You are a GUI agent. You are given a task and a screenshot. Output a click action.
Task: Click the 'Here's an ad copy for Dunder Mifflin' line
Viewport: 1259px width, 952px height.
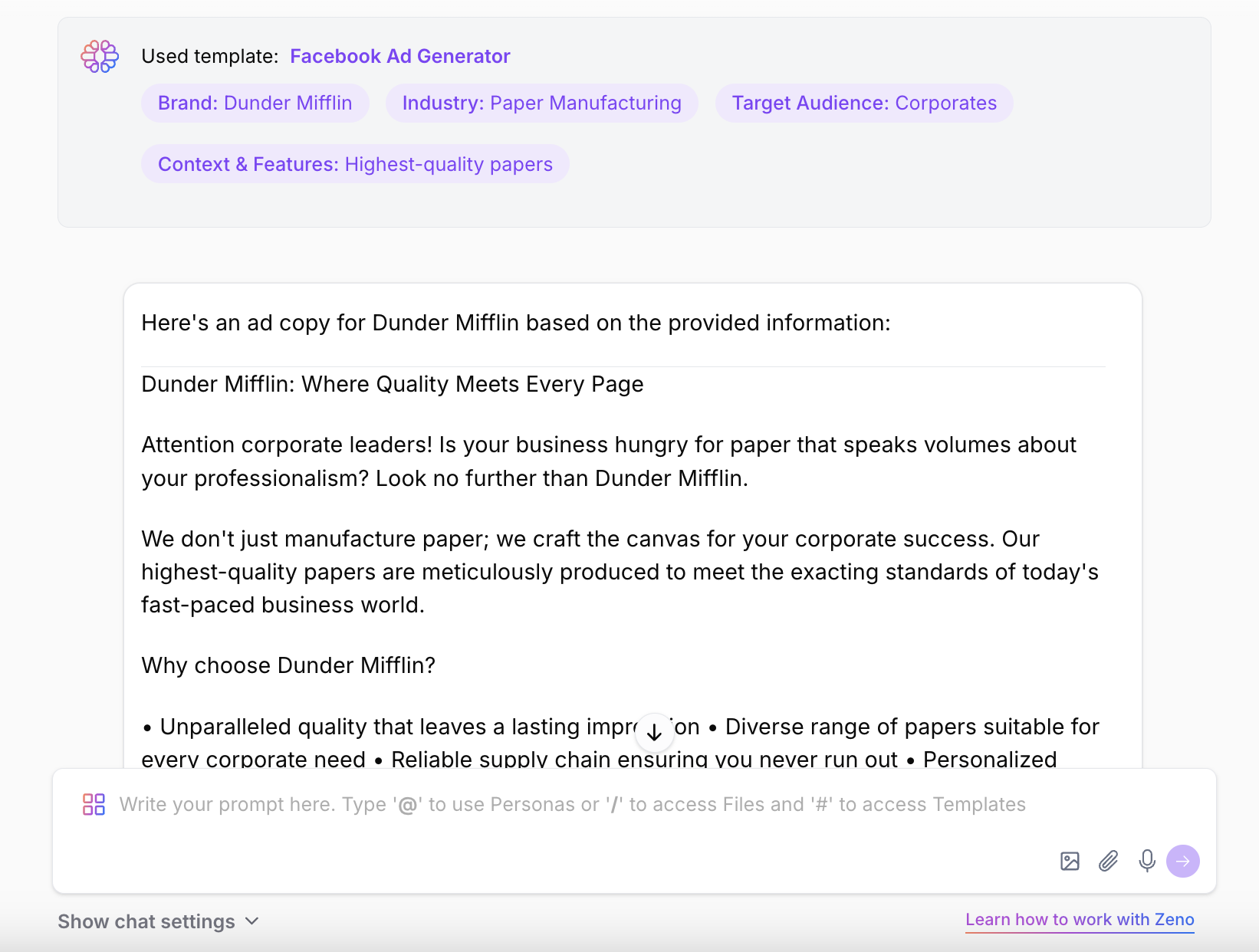pyautogui.click(x=516, y=323)
